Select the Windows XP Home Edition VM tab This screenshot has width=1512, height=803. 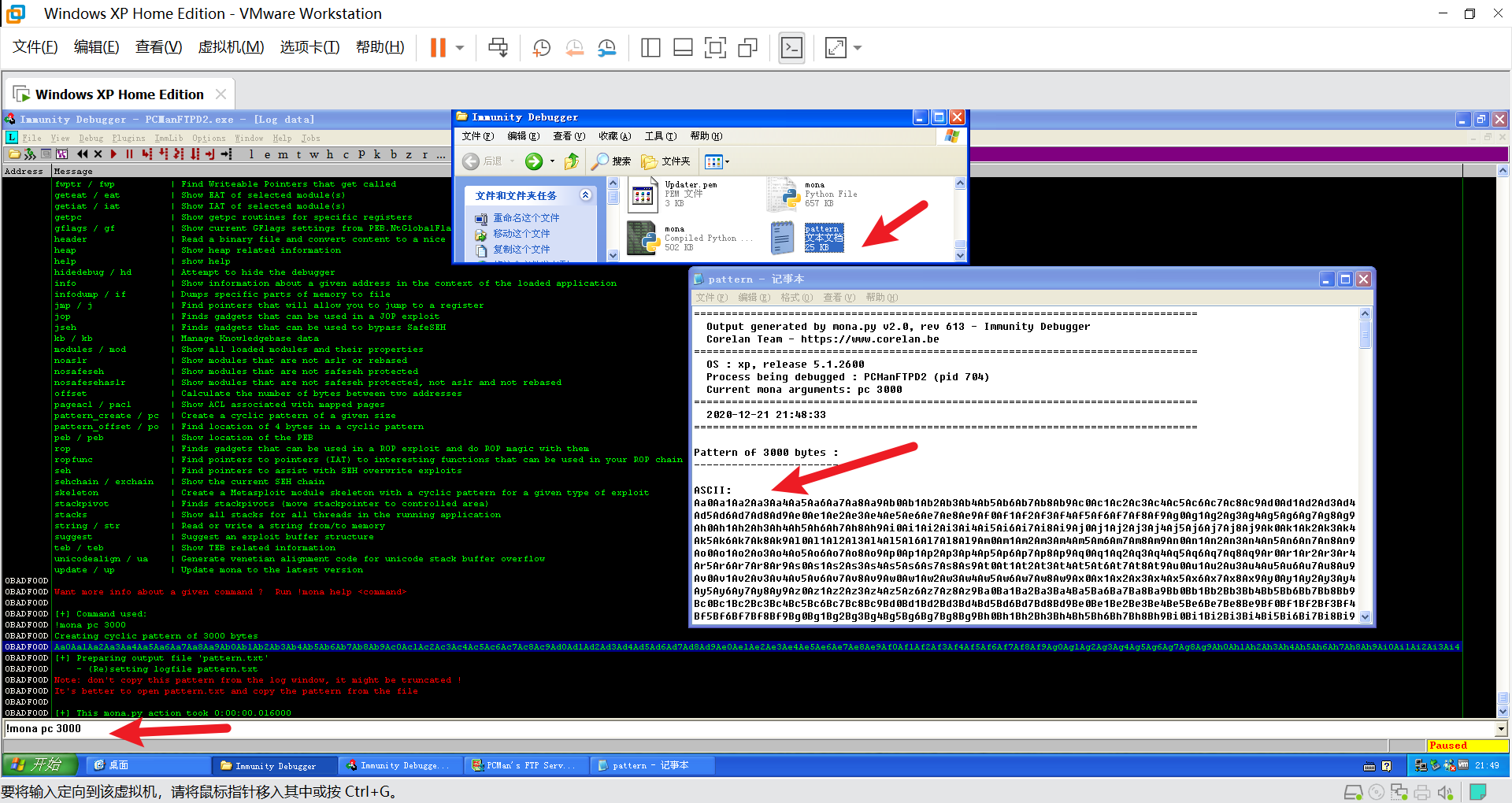click(x=119, y=94)
